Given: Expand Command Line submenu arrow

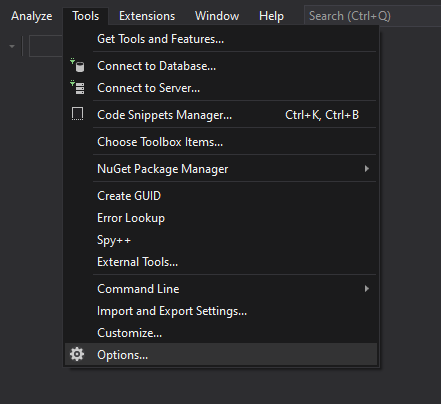Looking at the screenshot, I should [367, 289].
